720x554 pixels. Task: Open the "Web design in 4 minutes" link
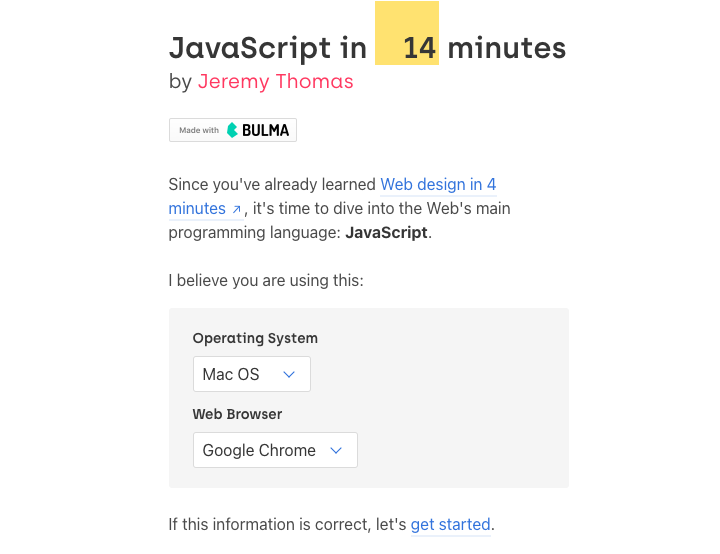coord(437,185)
